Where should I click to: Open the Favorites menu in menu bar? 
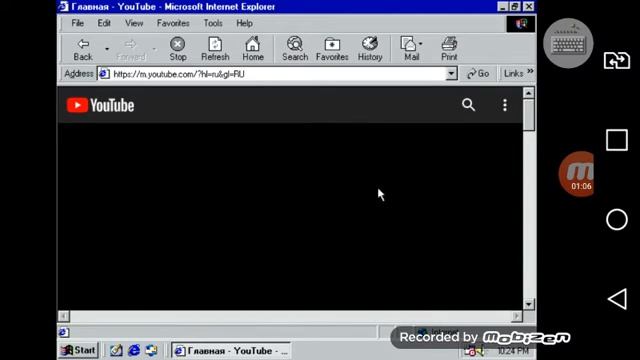click(x=173, y=23)
